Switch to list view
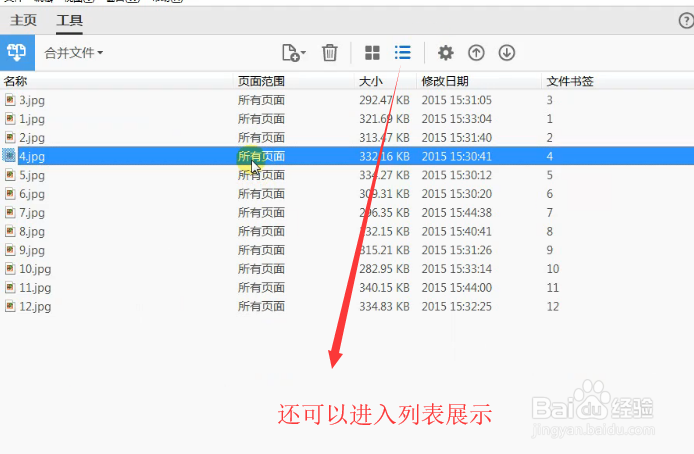The height and width of the screenshot is (454, 694). (x=403, y=52)
